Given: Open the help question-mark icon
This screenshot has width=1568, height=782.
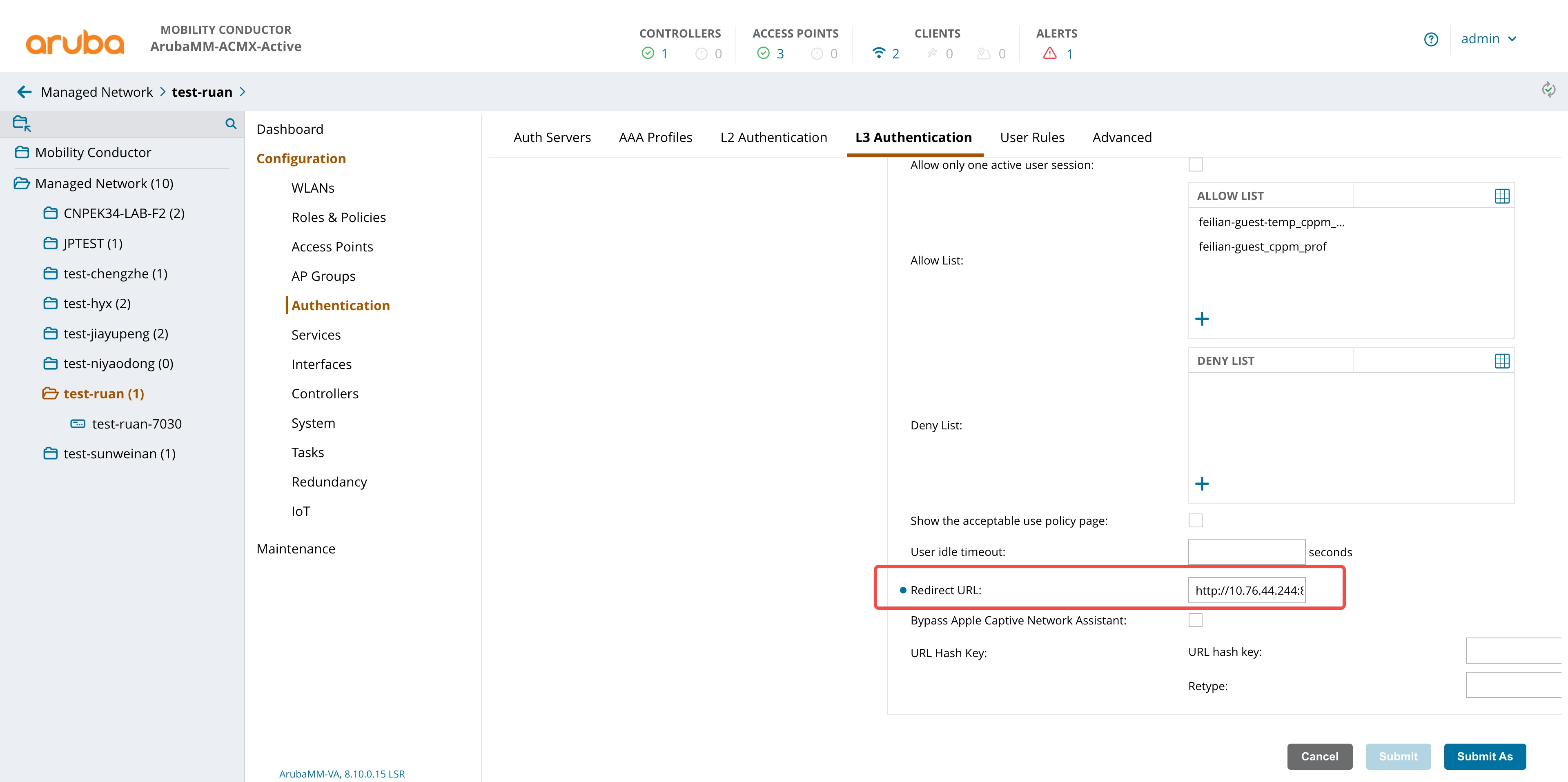Looking at the screenshot, I should click(x=1431, y=40).
